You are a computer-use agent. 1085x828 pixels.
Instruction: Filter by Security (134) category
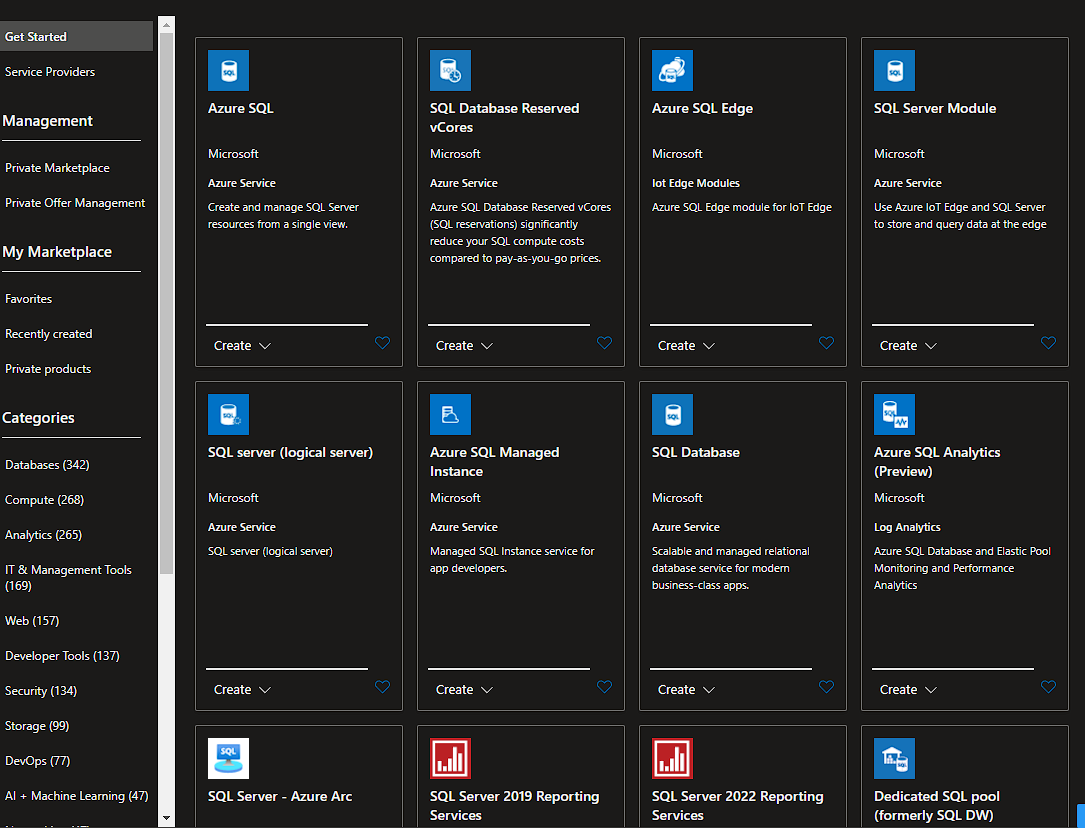click(41, 690)
